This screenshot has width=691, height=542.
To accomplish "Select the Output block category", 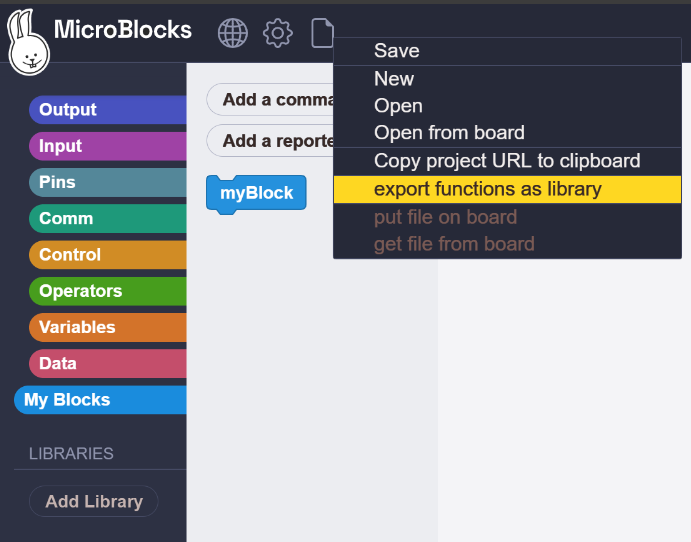I will click(108, 110).
